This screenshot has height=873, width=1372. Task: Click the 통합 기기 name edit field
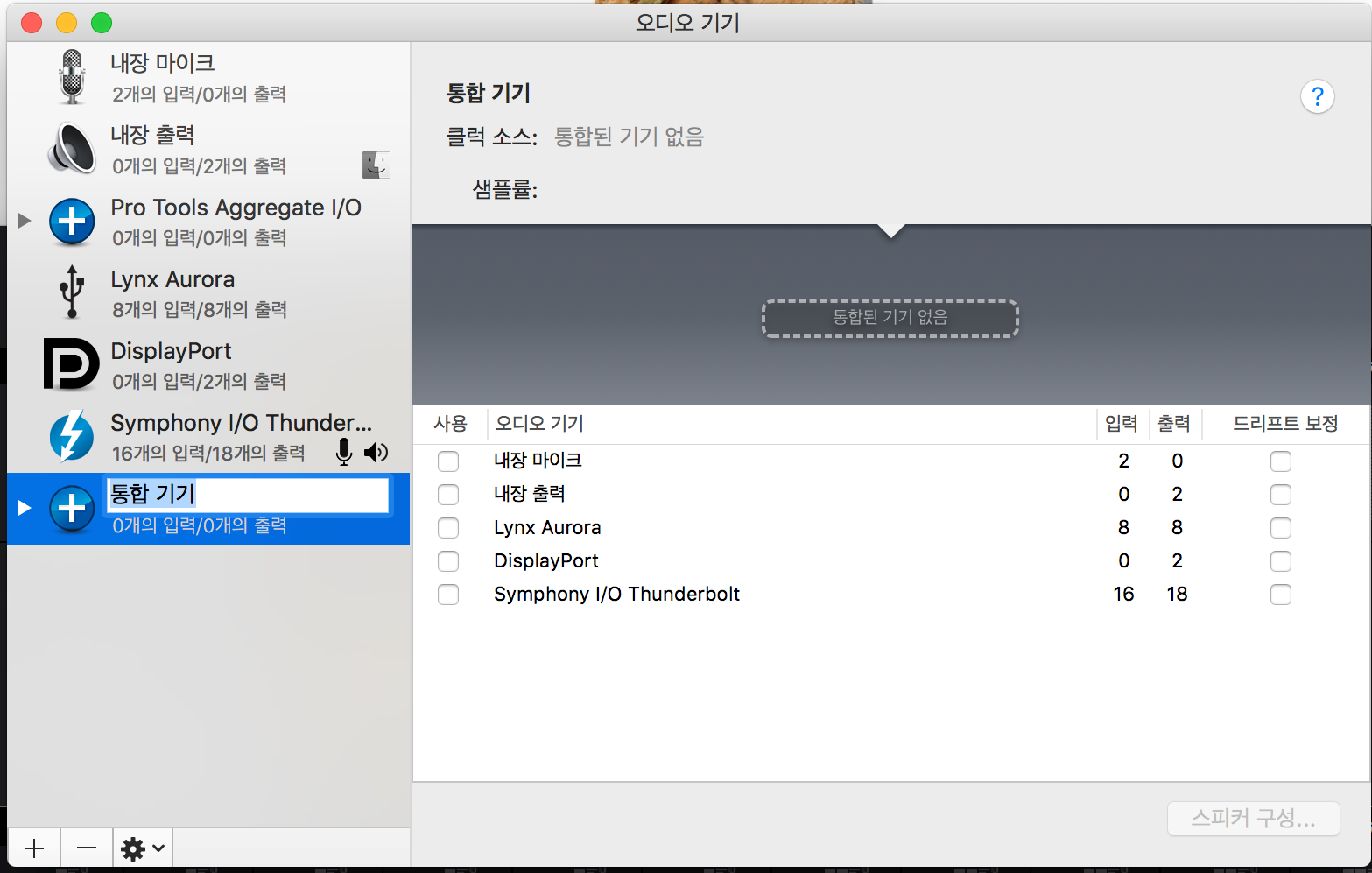tap(248, 495)
